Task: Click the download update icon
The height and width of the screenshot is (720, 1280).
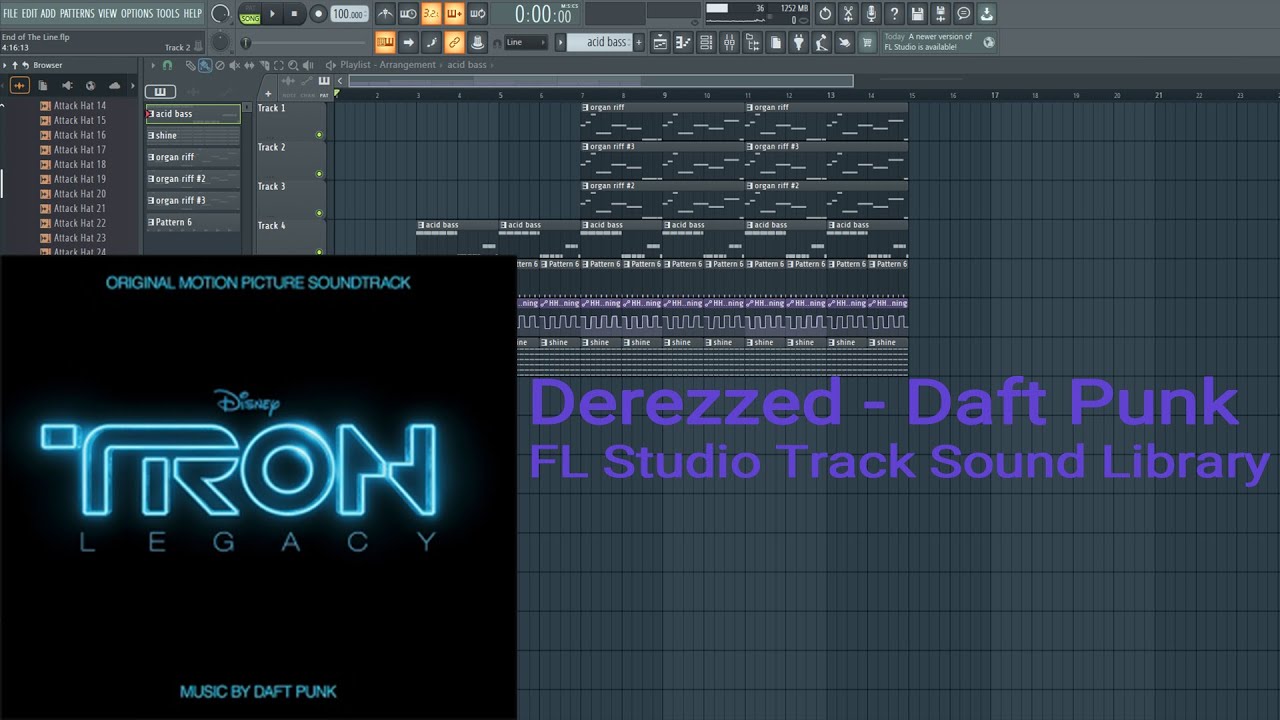Action: (986, 14)
